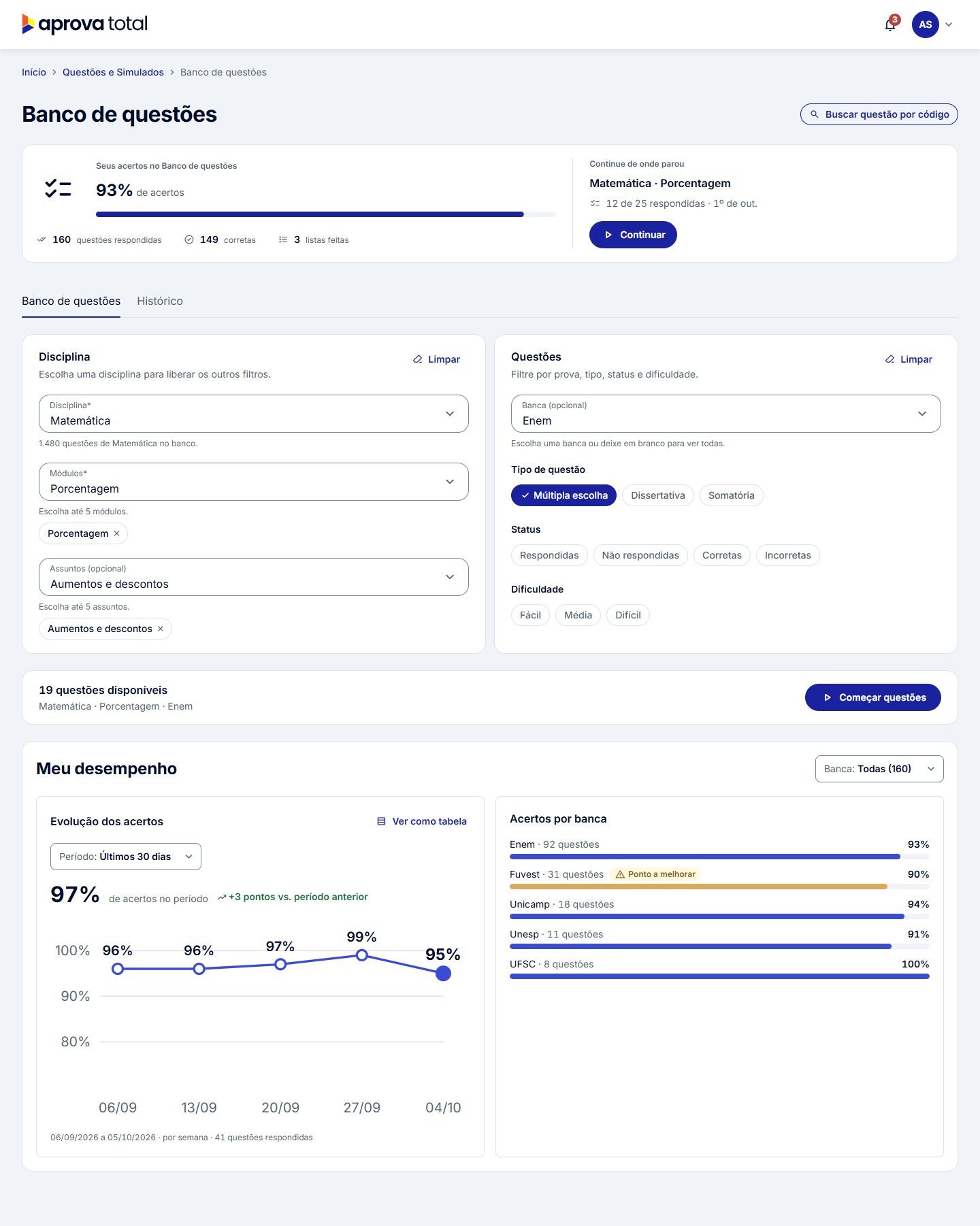Click the 04/10 data point on the chart
Screen dimensions: 980x1226
pyautogui.click(x=443, y=974)
